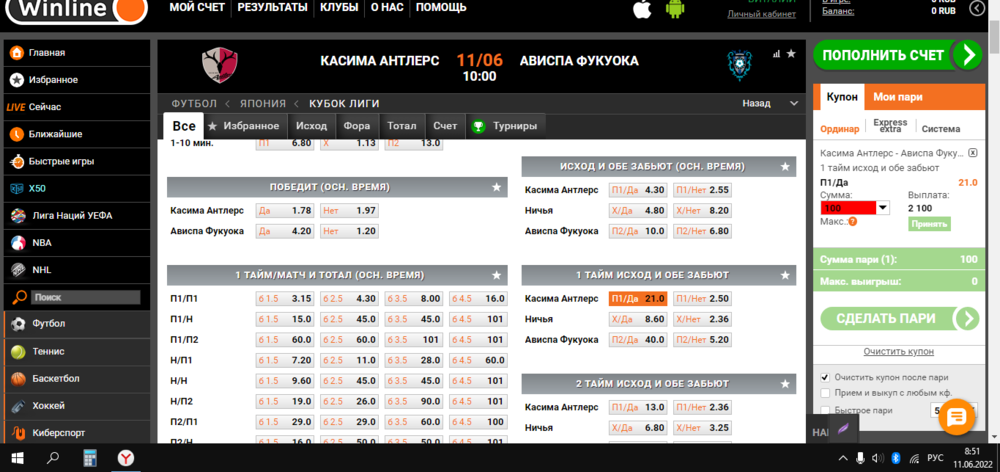Click the red Сумма amount field
1000x472 pixels.
click(849, 208)
